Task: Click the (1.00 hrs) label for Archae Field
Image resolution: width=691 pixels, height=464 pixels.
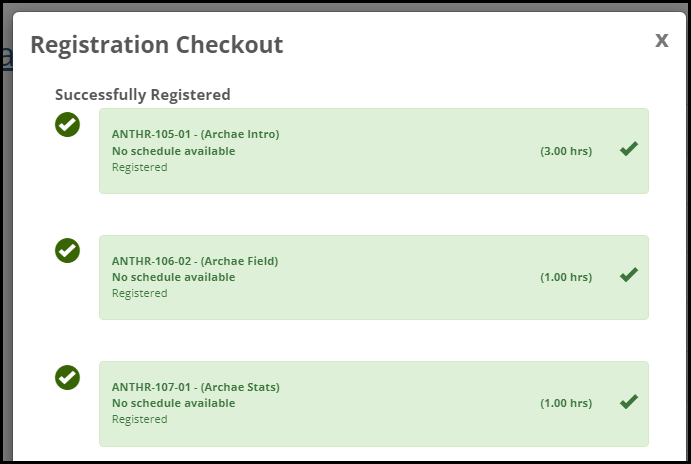Action: pyautogui.click(x=566, y=277)
